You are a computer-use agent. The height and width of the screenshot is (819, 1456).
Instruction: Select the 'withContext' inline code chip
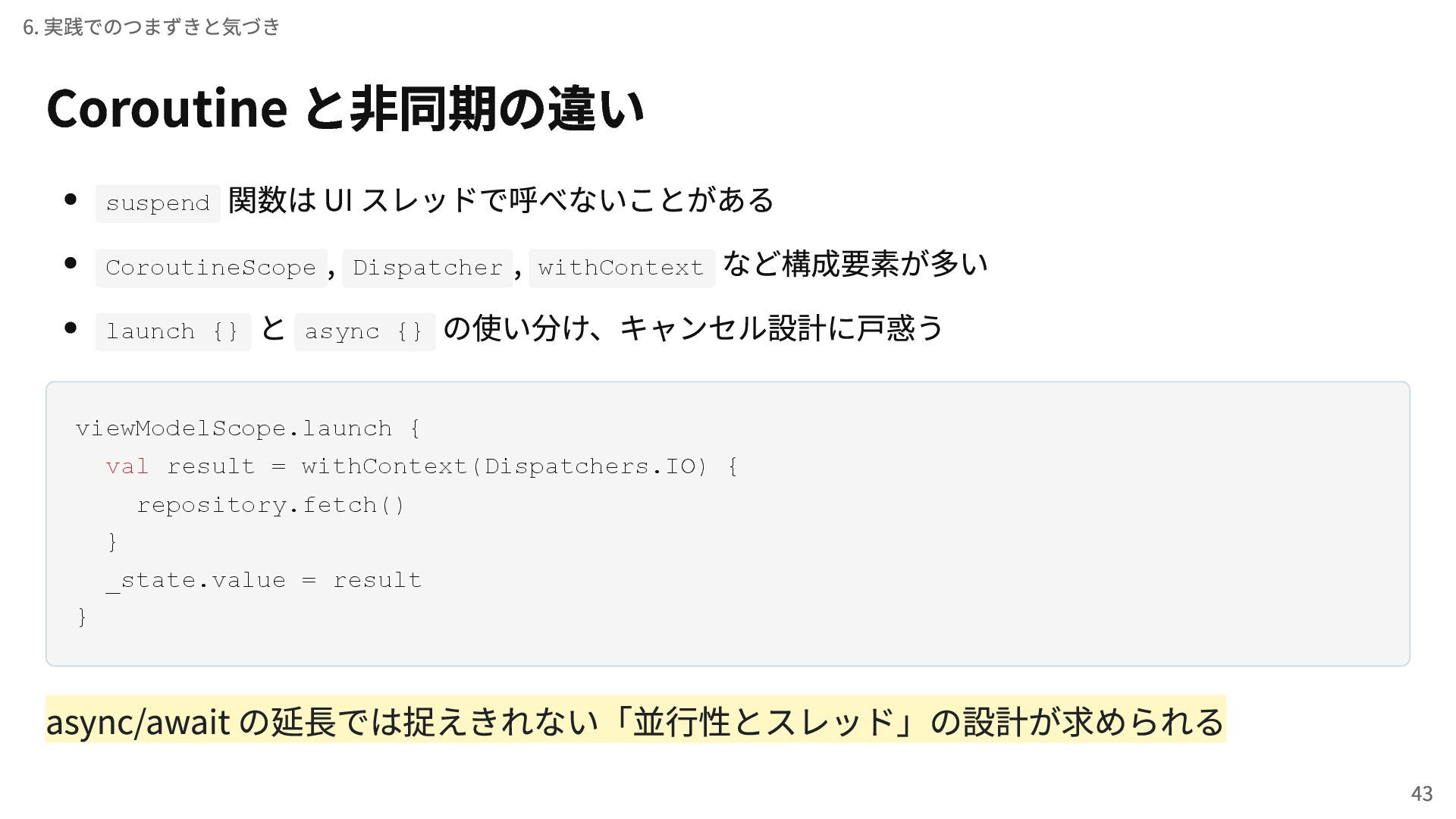coord(621,268)
